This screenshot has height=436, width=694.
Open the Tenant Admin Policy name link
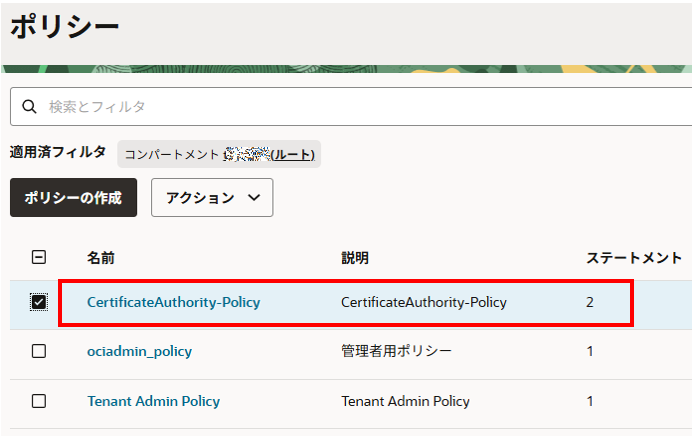pyautogui.click(x=153, y=401)
